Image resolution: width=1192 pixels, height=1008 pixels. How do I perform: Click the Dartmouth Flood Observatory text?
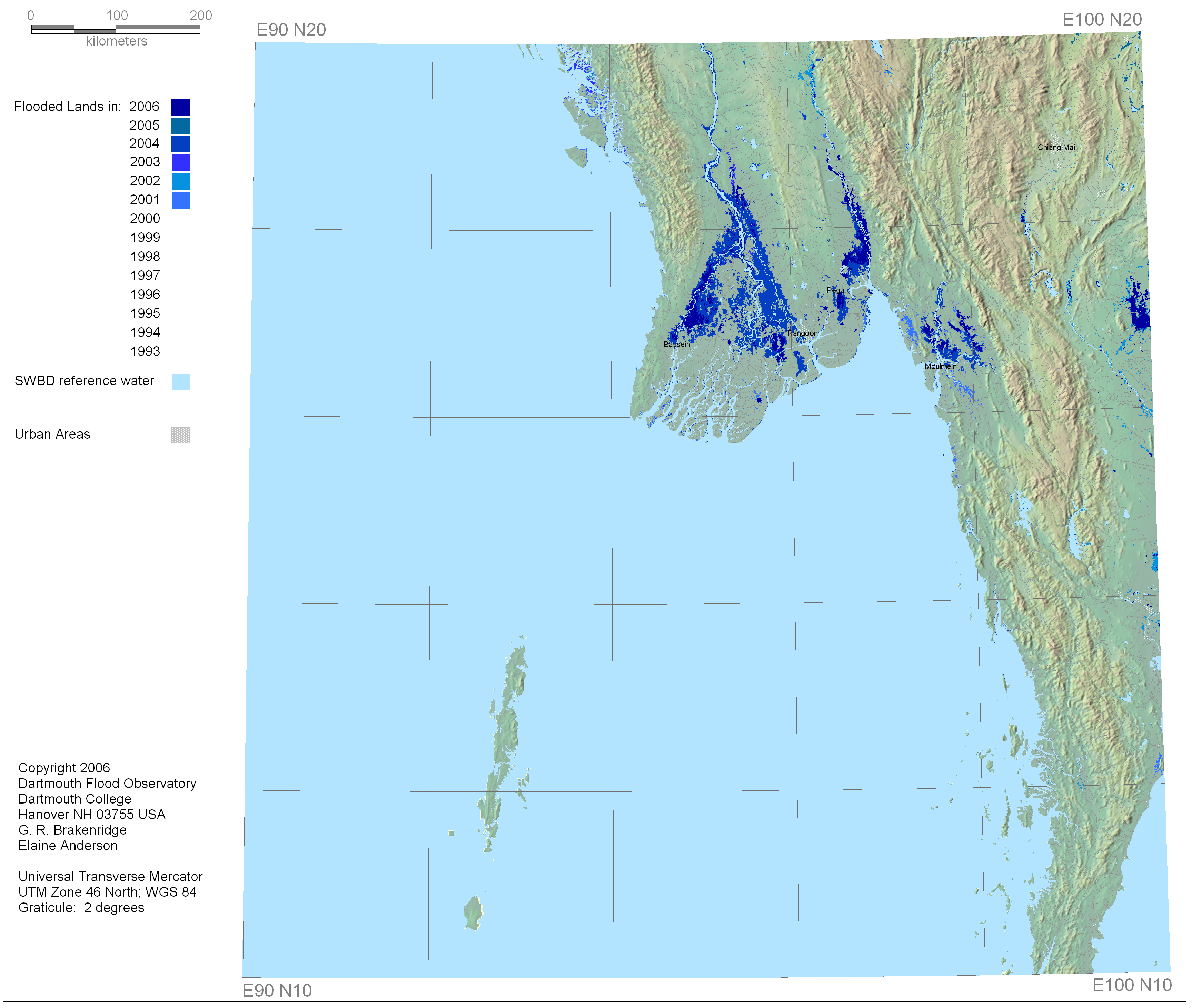pos(107,784)
